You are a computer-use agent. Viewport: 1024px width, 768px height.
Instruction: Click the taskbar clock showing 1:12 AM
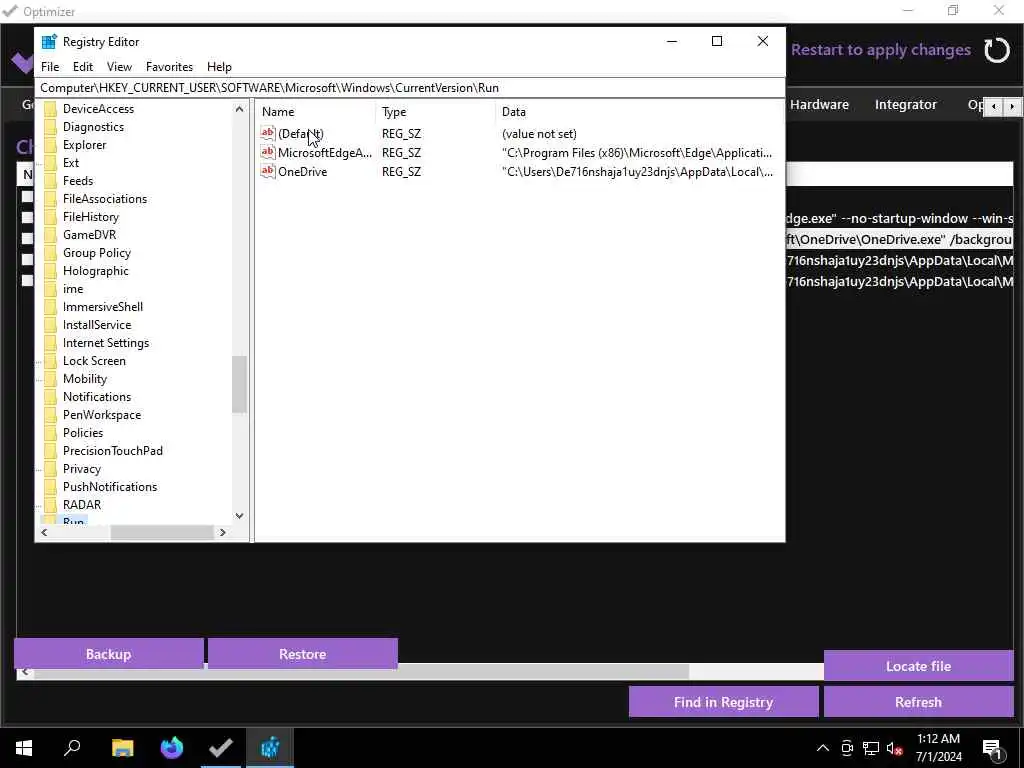click(938, 748)
